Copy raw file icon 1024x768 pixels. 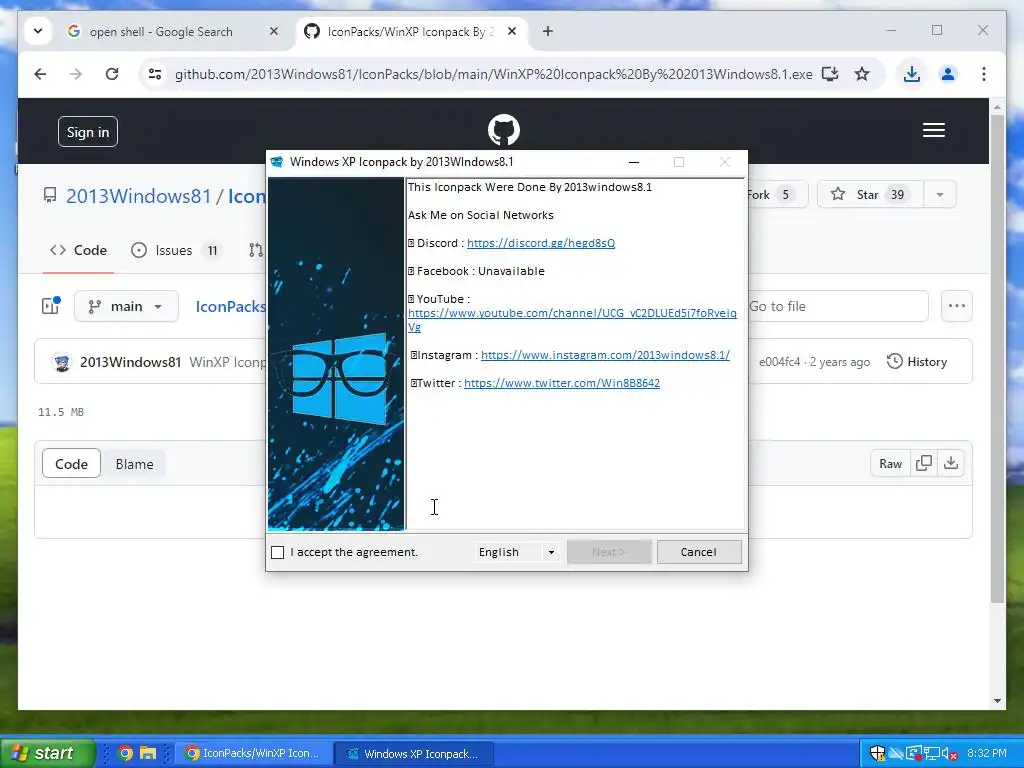(924, 464)
